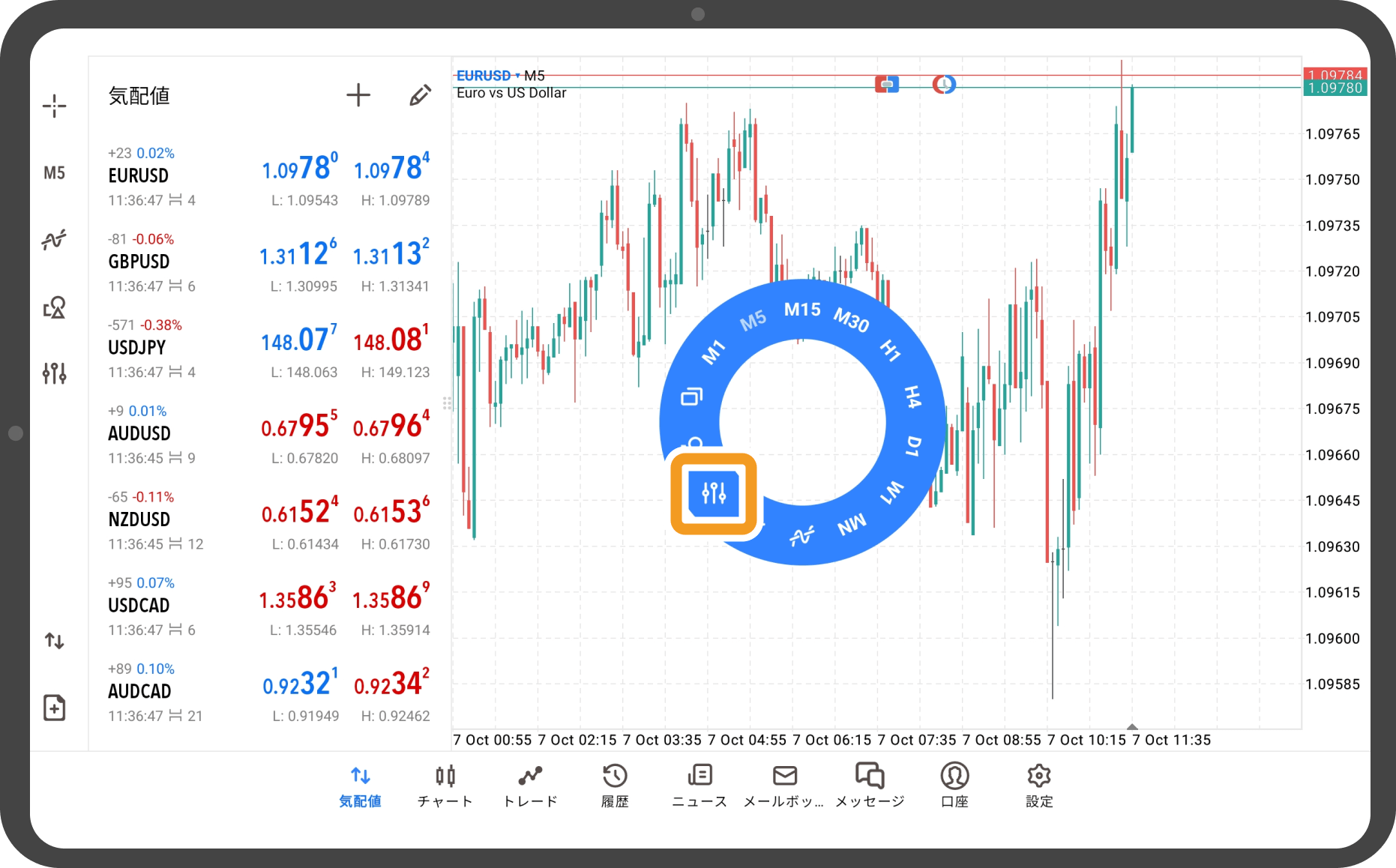Select the M15 timeframe in radial menu
Image resolution: width=1396 pixels, height=868 pixels.
tap(802, 310)
